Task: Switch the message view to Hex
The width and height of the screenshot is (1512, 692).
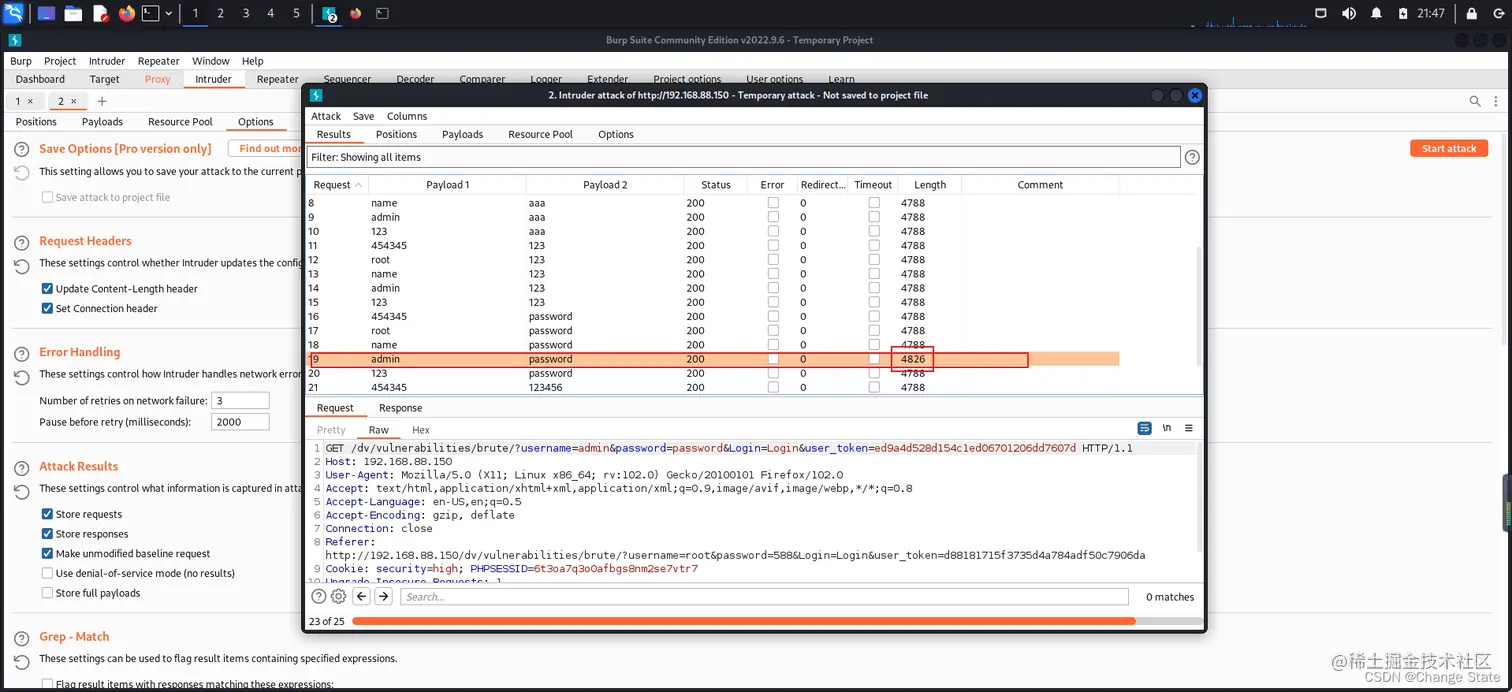Action: point(421,430)
